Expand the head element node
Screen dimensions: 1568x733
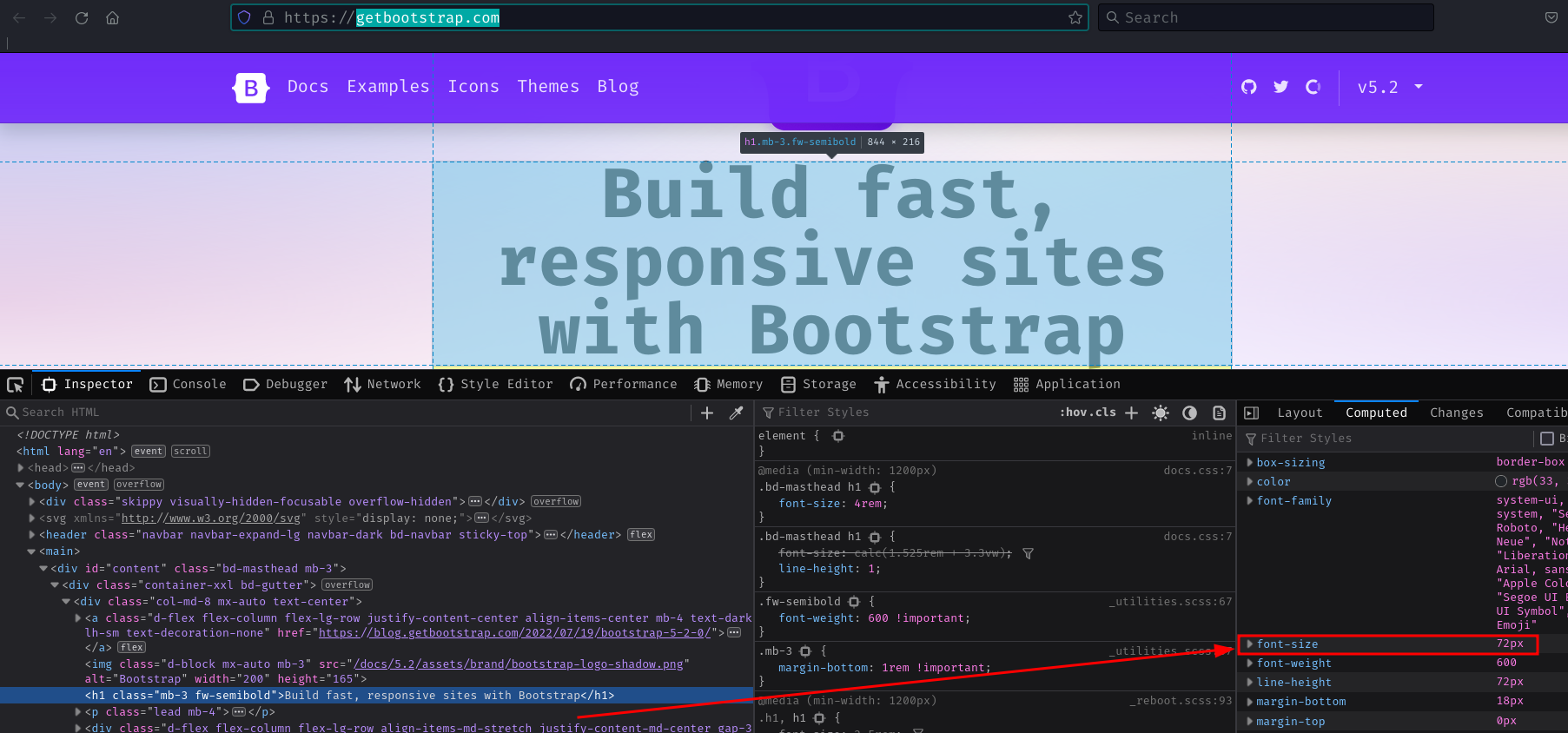click(21, 468)
